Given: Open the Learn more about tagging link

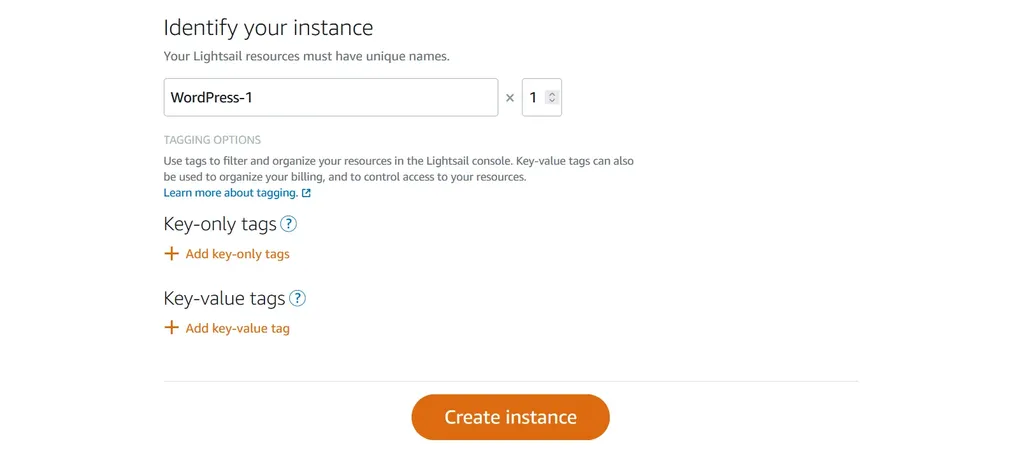Looking at the screenshot, I should pos(231,193).
